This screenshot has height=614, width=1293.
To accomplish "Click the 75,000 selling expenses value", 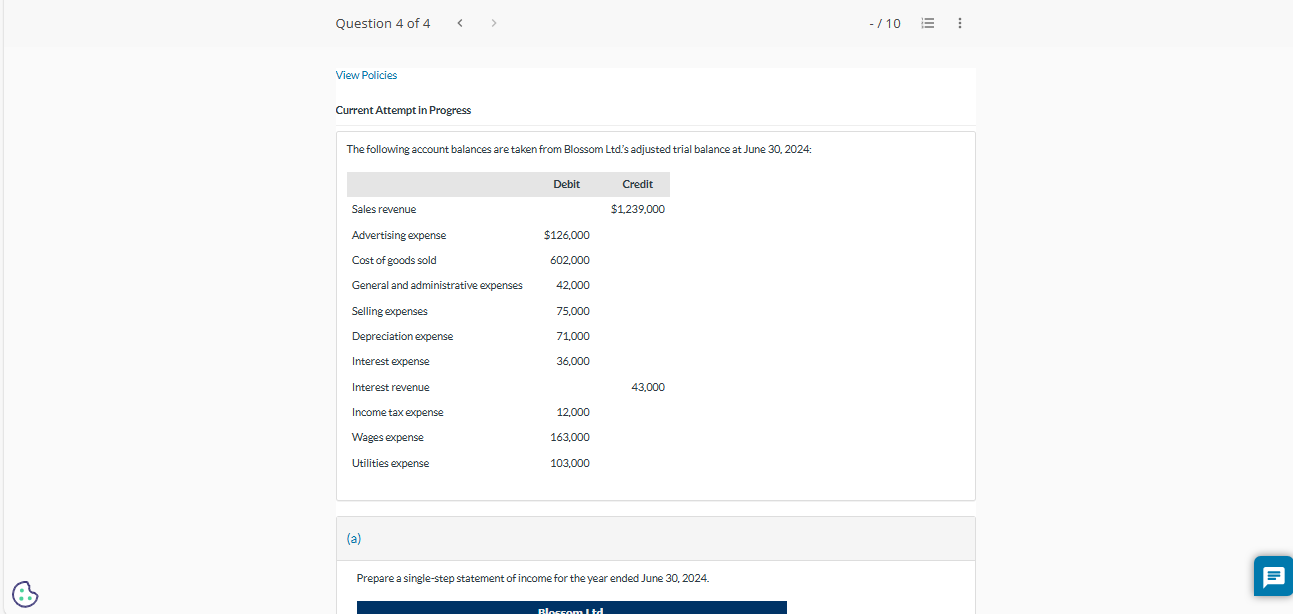I will pyautogui.click(x=573, y=311).
